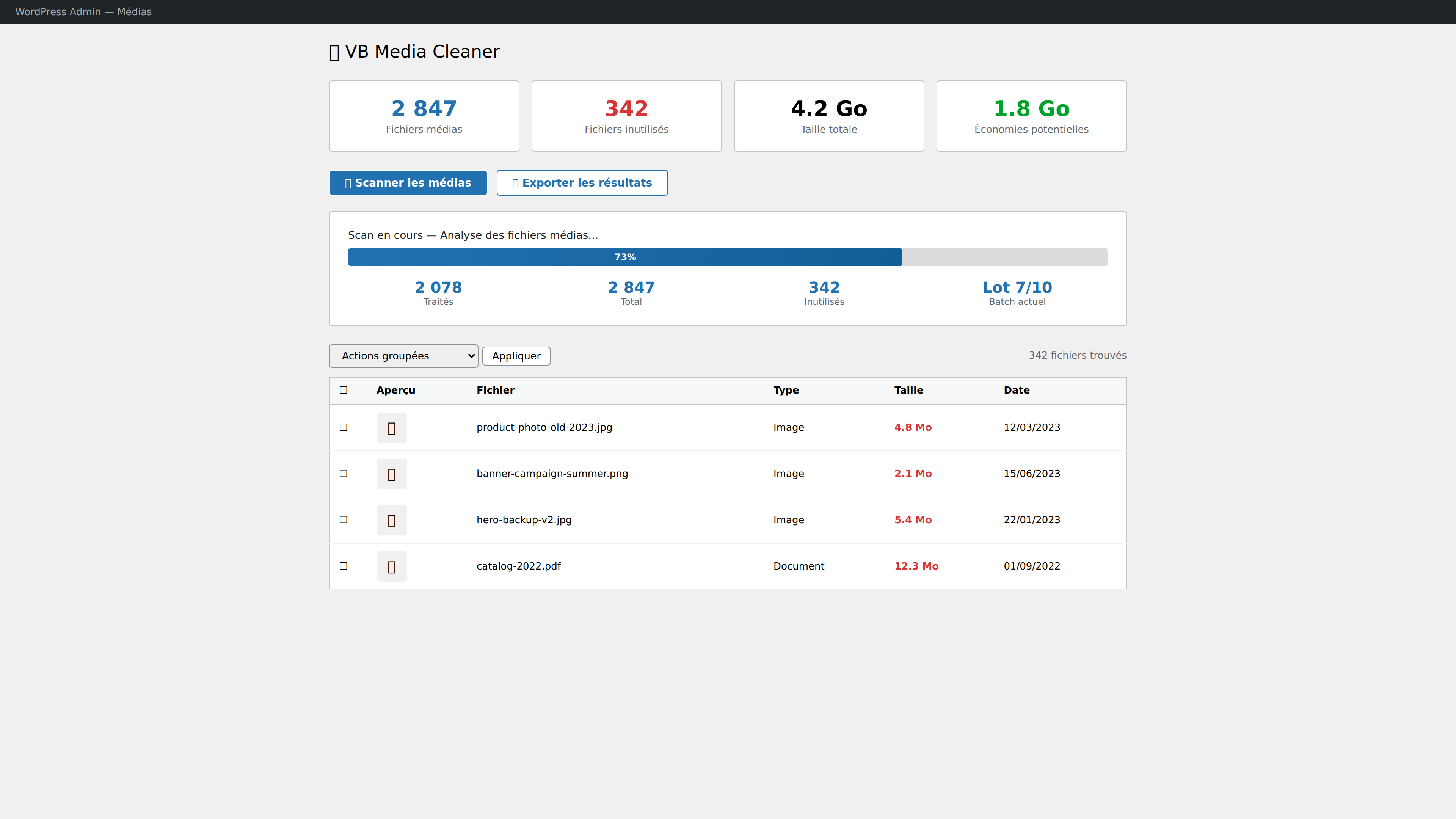Open the 342 Fichiers inutilisés stat card

(626, 116)
